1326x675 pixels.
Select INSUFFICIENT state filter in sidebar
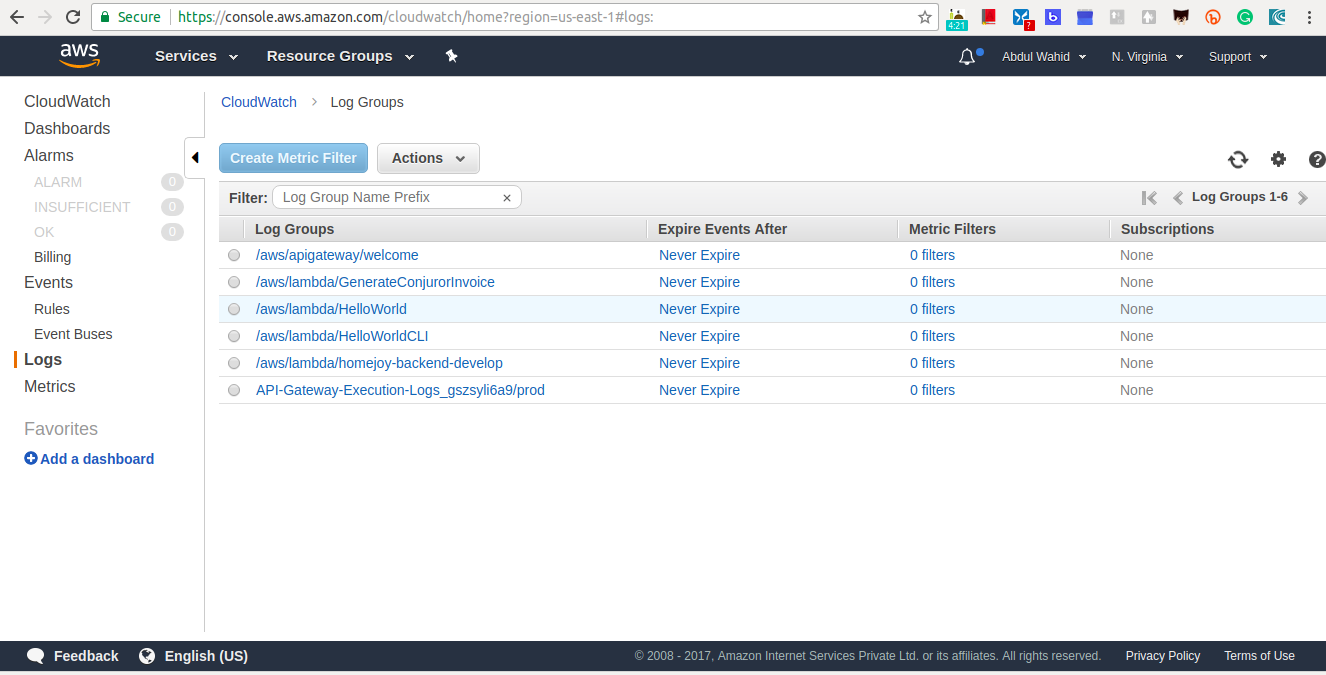[82, 207]
